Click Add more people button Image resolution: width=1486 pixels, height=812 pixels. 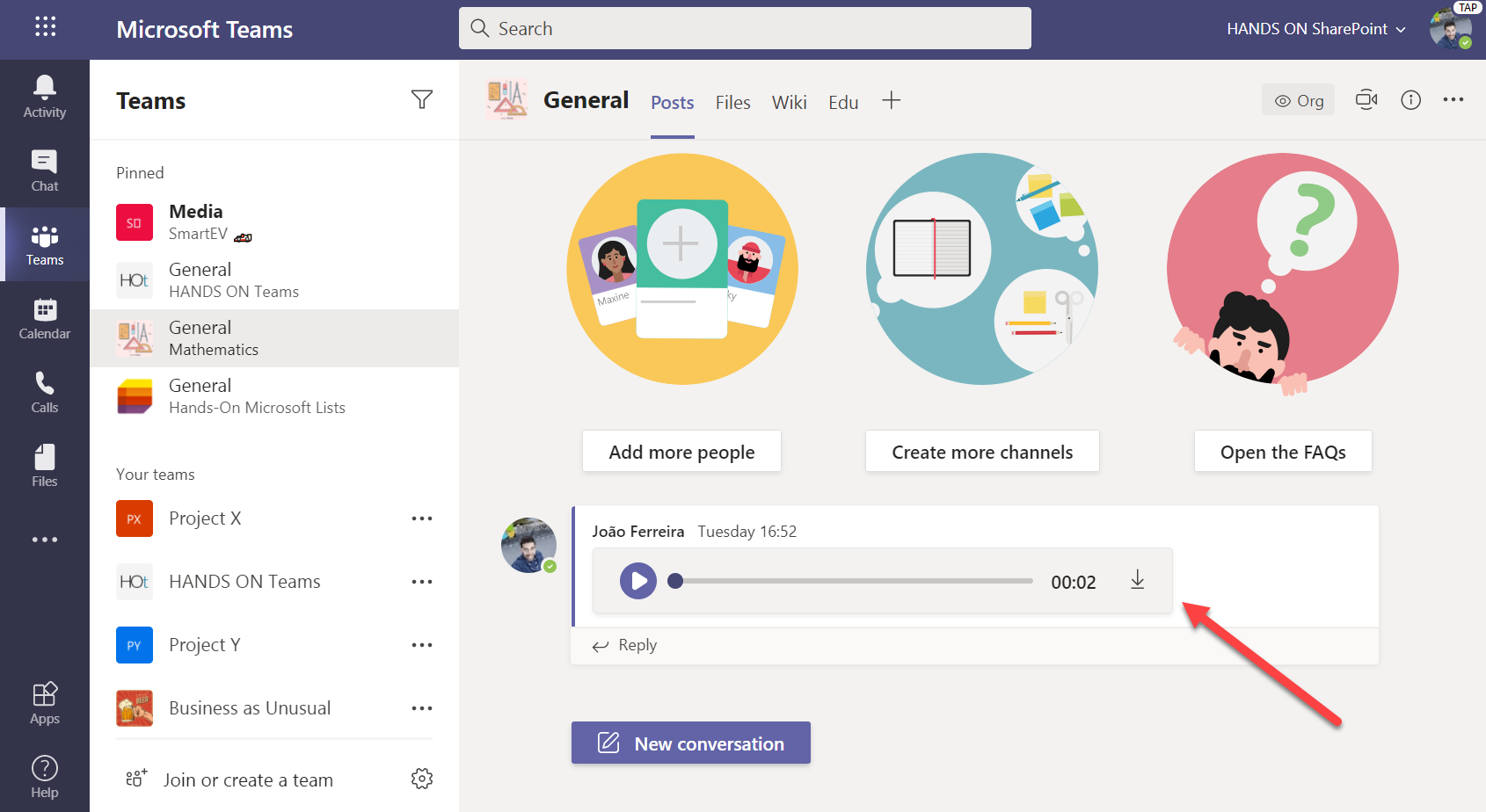681,452
